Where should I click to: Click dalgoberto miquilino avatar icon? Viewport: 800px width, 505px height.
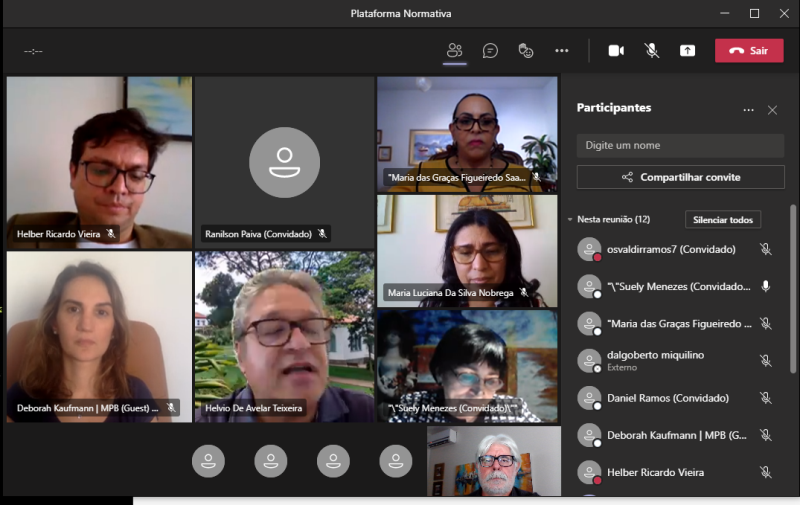[589, 361]
